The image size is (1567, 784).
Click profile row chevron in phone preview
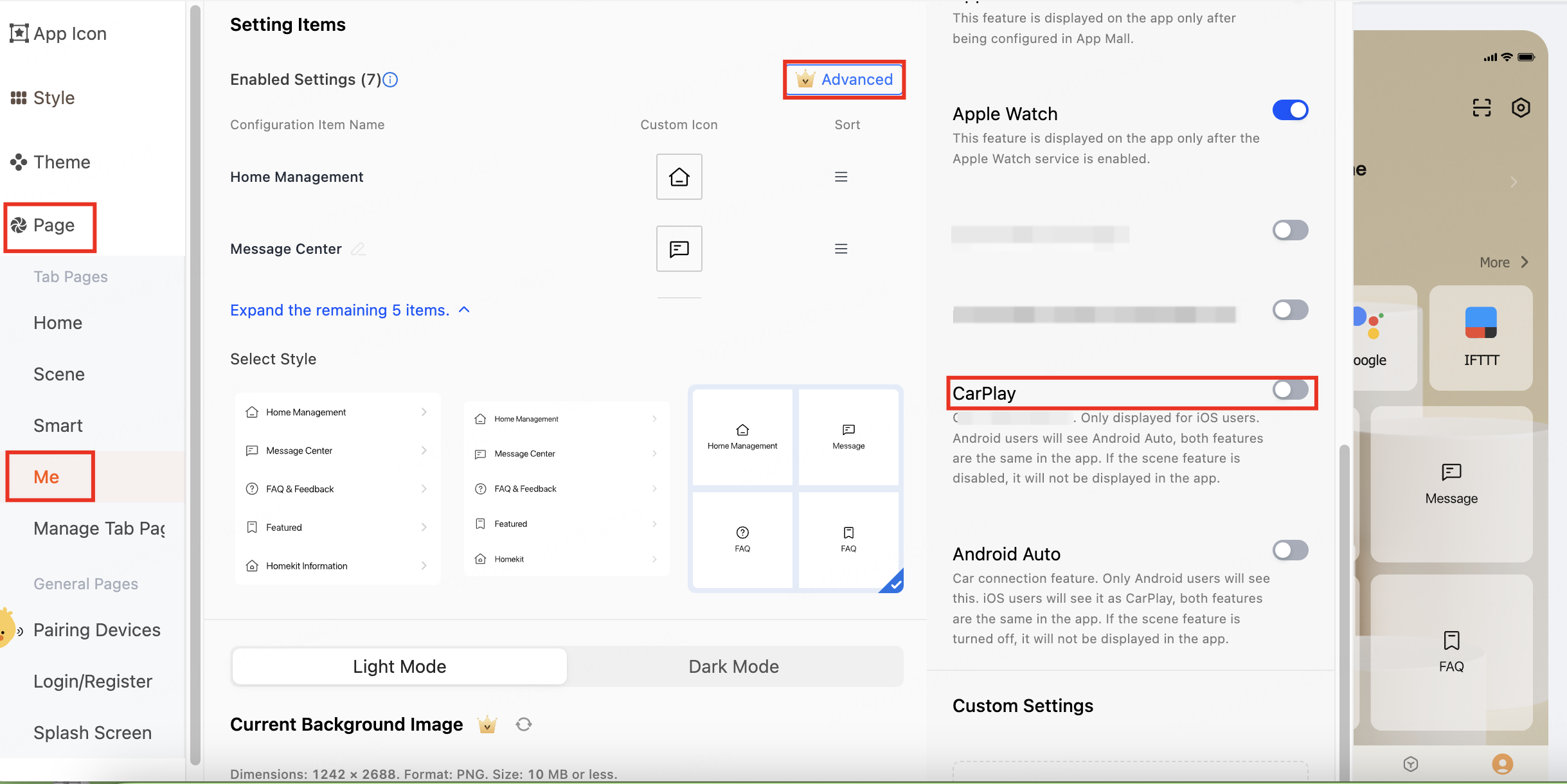pyautogui.click(x=1514, y=182)
